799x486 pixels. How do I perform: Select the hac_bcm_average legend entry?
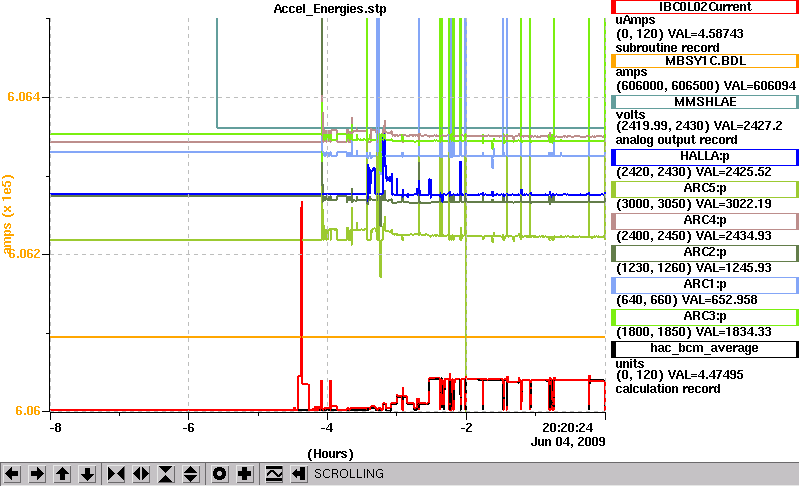click(705, 349)
